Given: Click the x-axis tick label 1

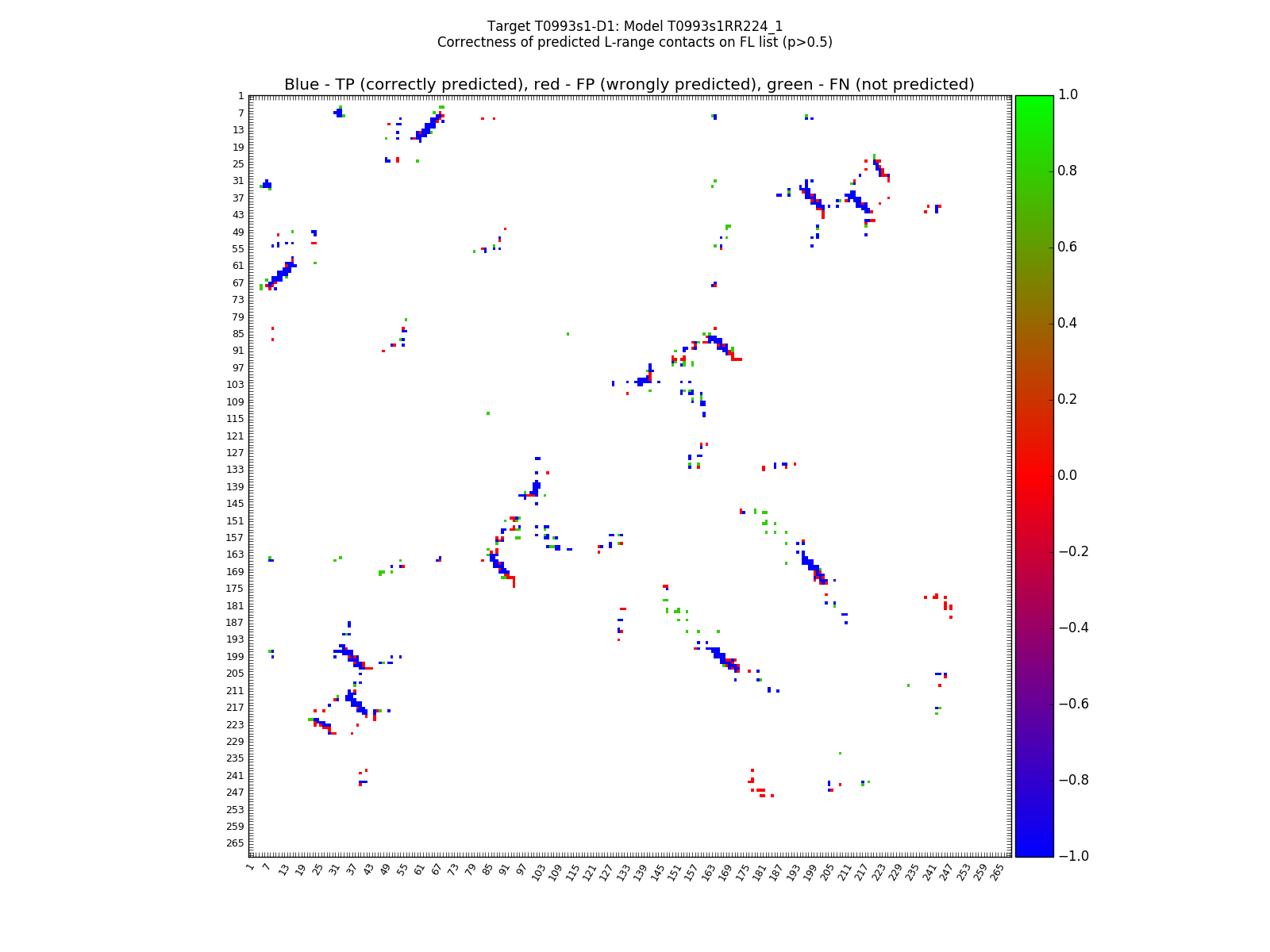Looking at the screenshot, I should click(250, 868).
